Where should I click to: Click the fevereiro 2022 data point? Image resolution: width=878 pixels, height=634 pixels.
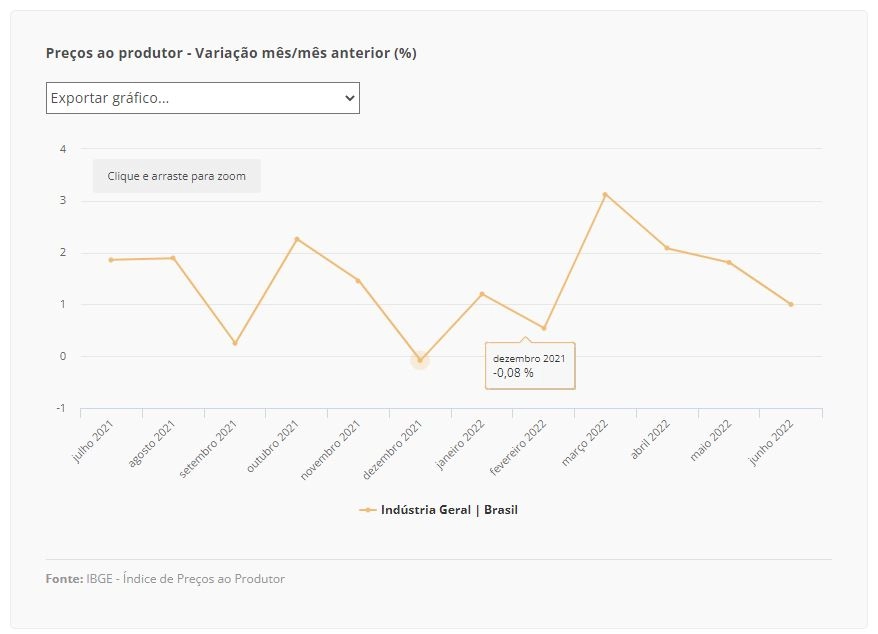pos(544,328)
